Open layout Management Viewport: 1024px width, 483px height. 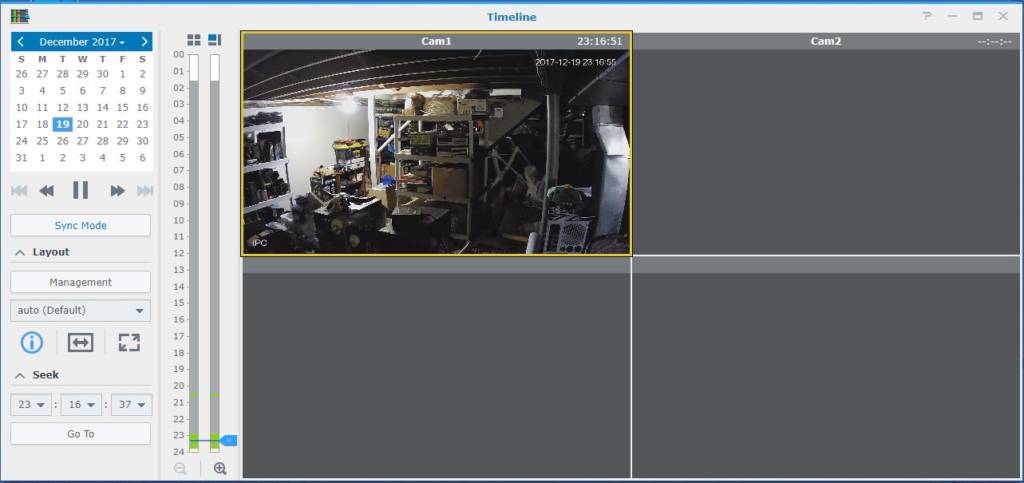point(80,282)
